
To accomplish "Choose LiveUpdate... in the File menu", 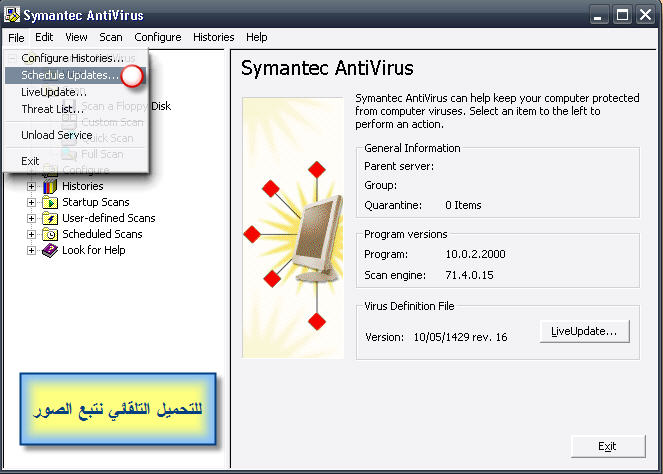I will pos(76,92).
